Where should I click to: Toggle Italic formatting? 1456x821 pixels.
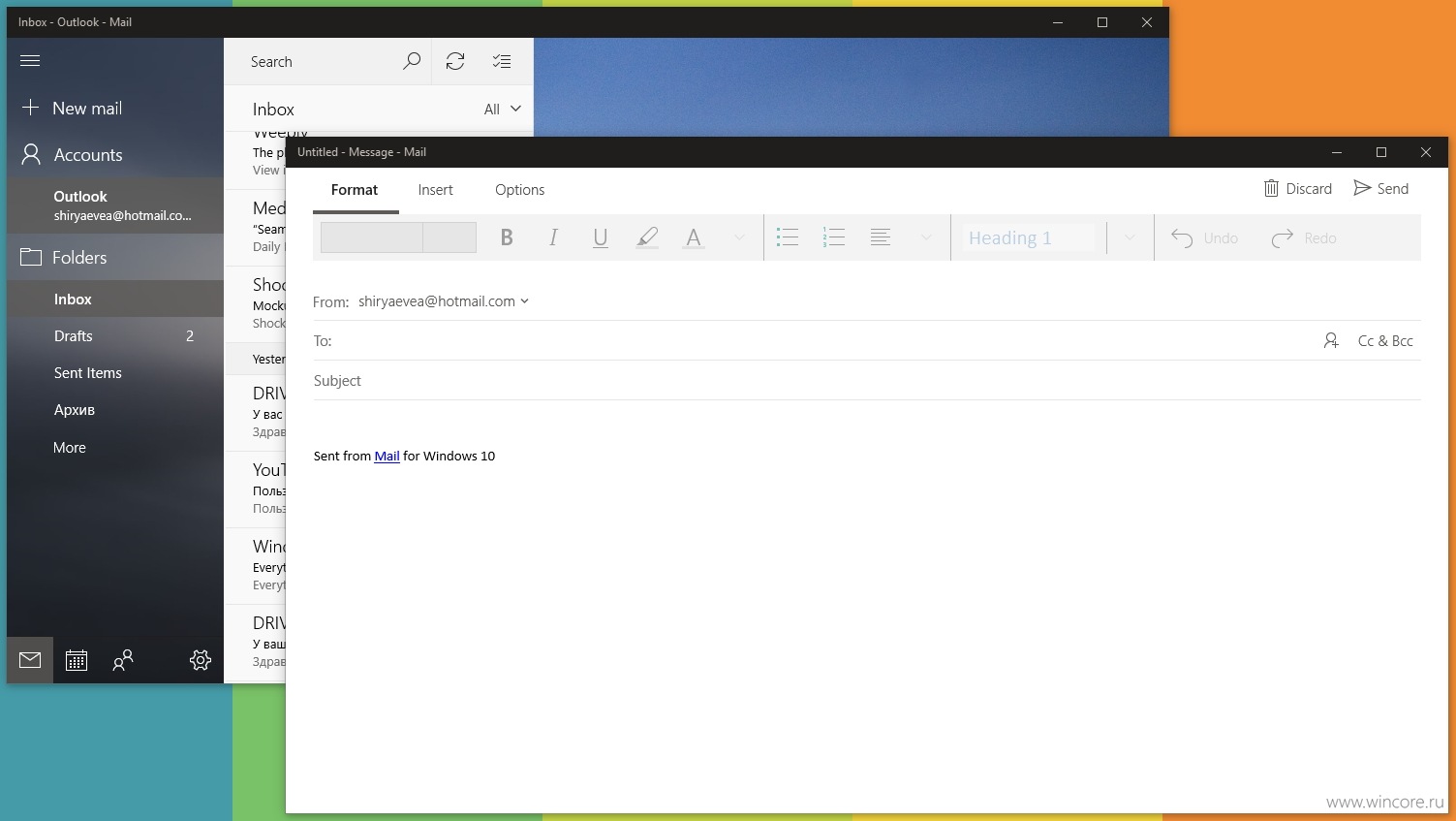point(553,237)
